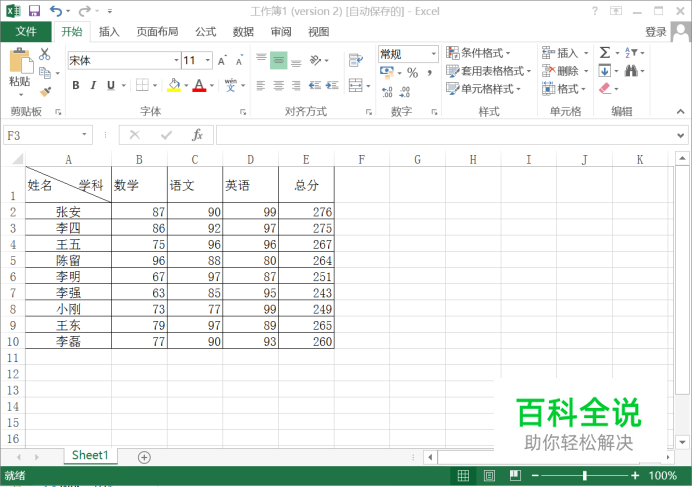Click the Name Box showing F3
The image size is (692, 487).
coord(48,135)
